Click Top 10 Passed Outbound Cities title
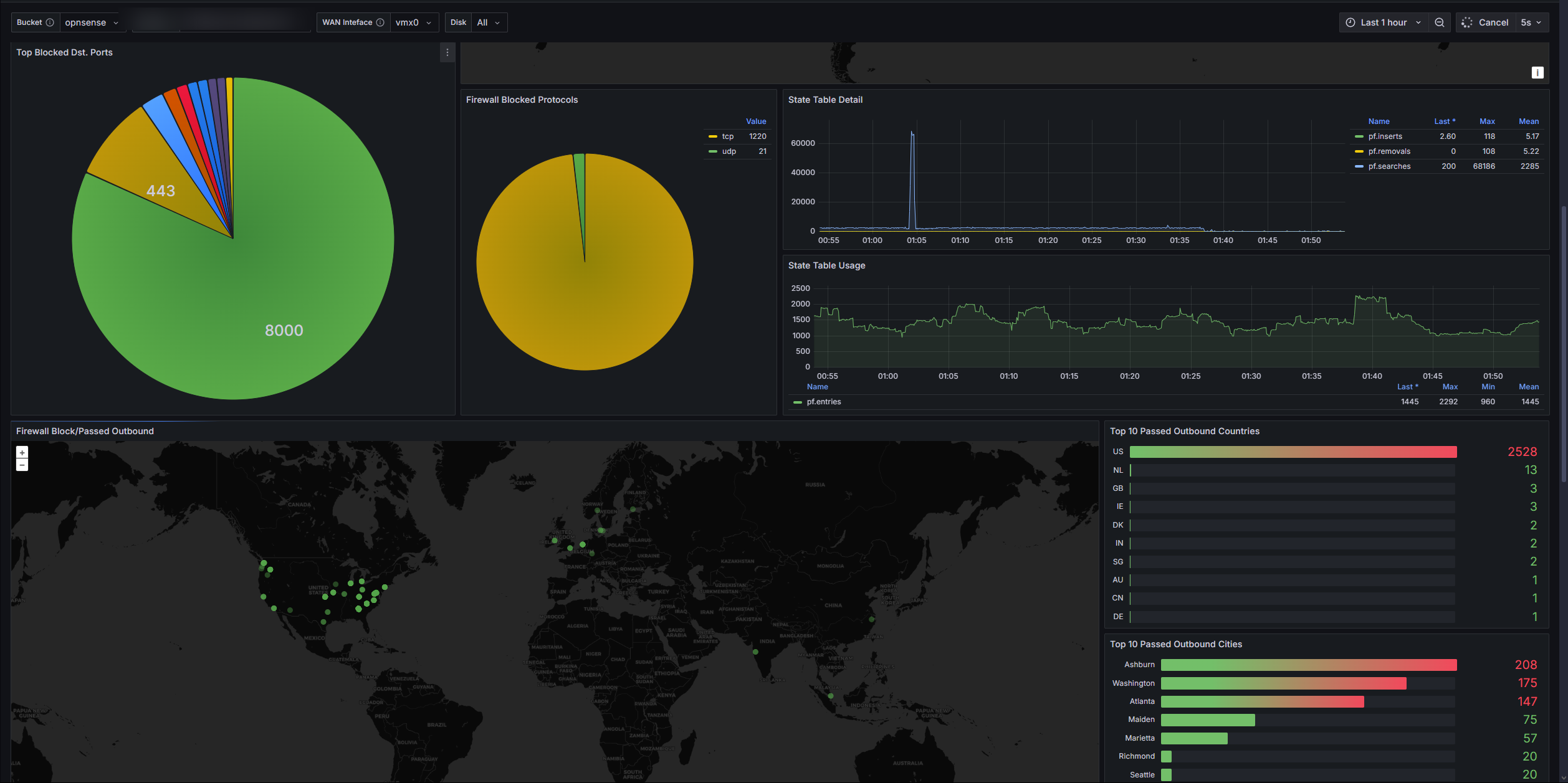This screenshot has width=1568, height=783. click(x=1175, y=644)
